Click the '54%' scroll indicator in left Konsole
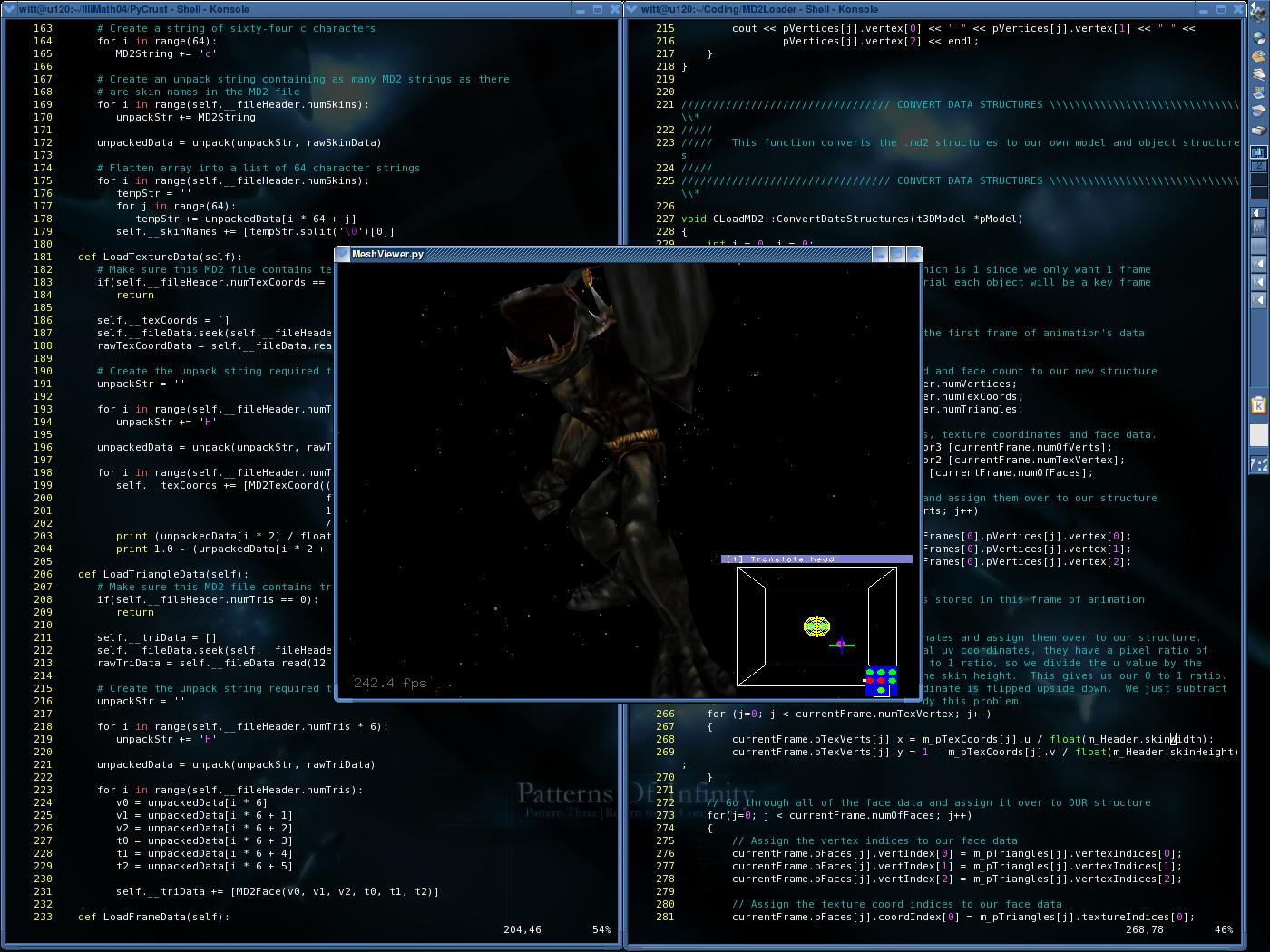 point(601,929)
